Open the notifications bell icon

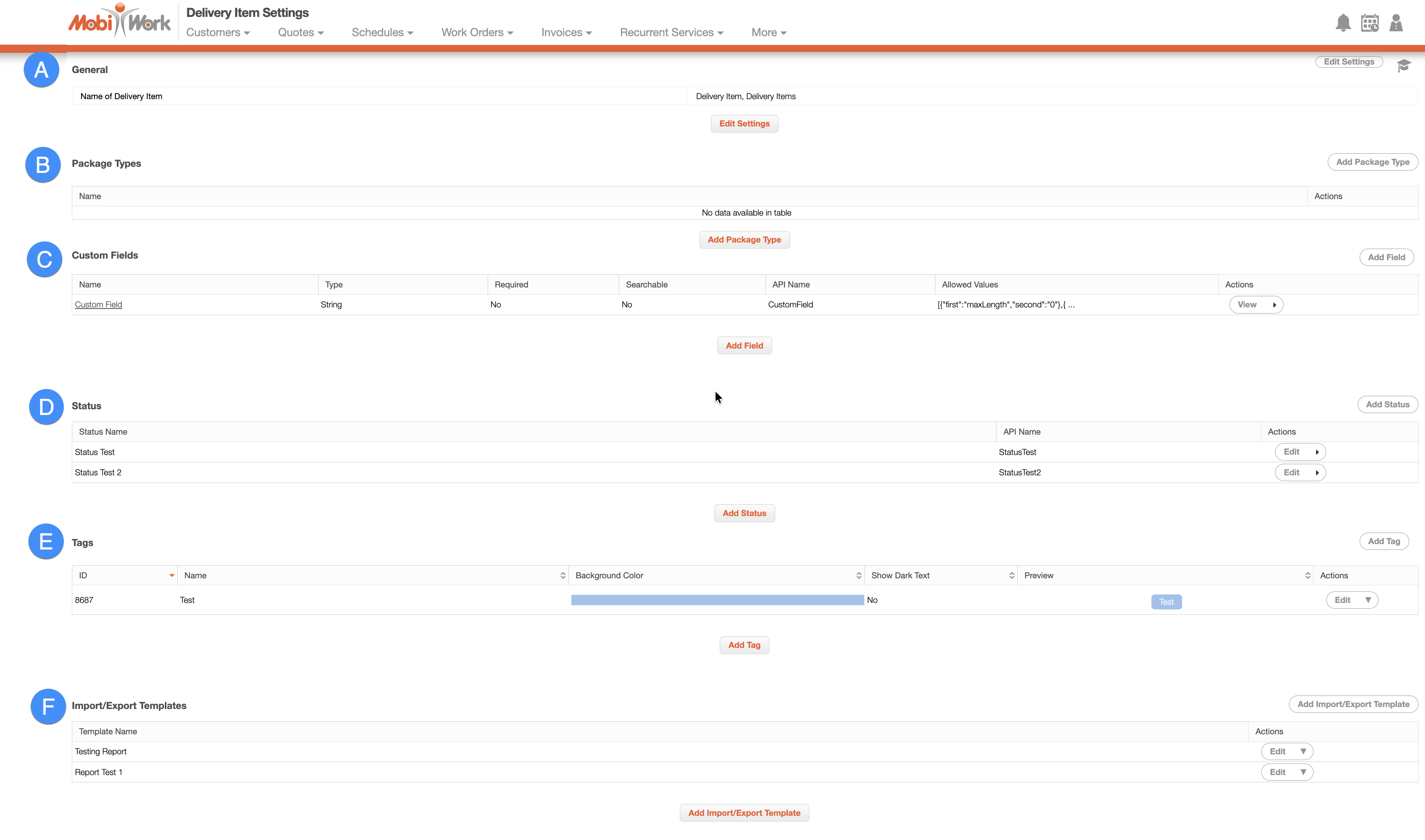pyautogui.click(x=1343, y=23)
